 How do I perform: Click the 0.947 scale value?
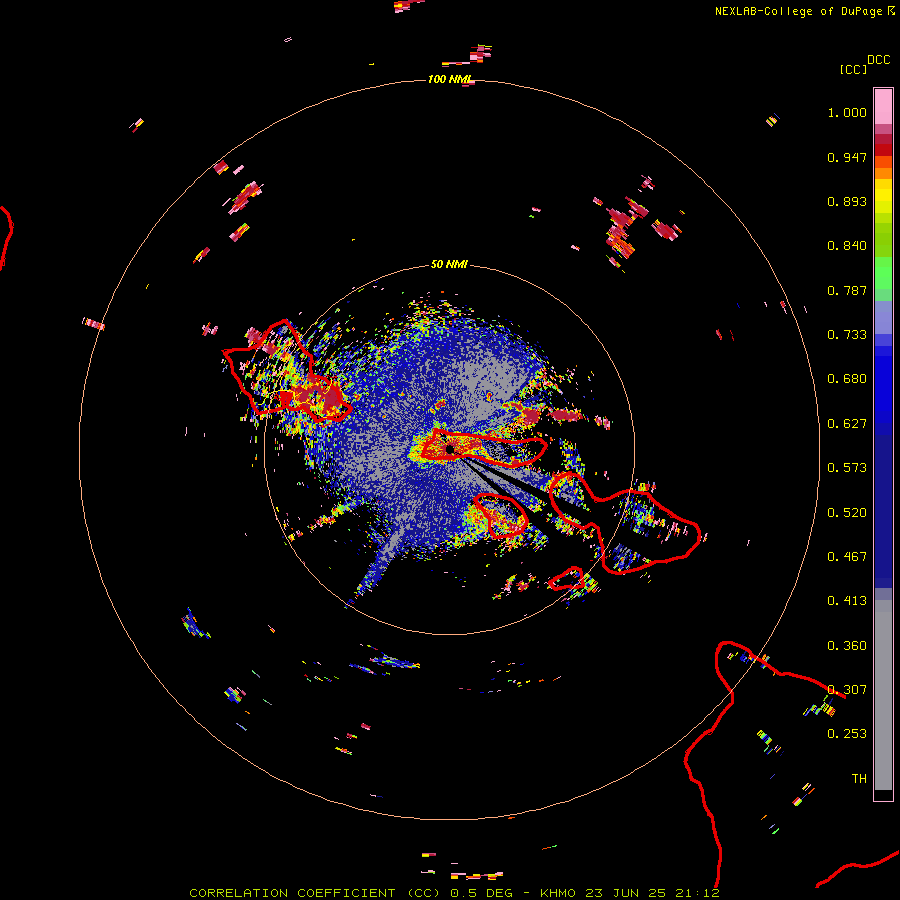[x=847, y=157]
